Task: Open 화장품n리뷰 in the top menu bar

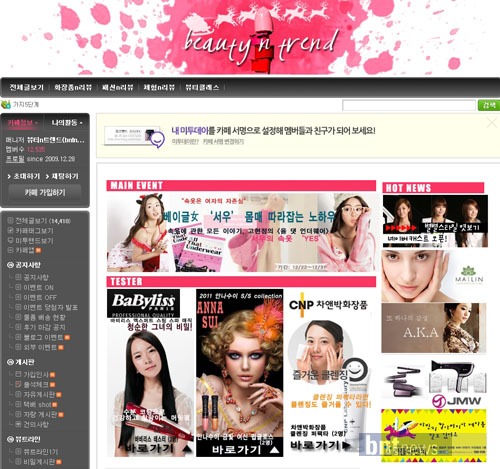Action: click(x=73, y=87)
